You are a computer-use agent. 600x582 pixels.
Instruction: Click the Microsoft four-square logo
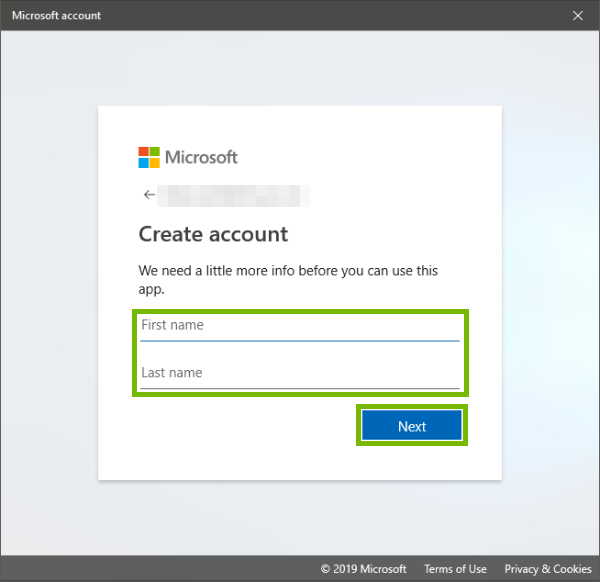pos(149,157)
